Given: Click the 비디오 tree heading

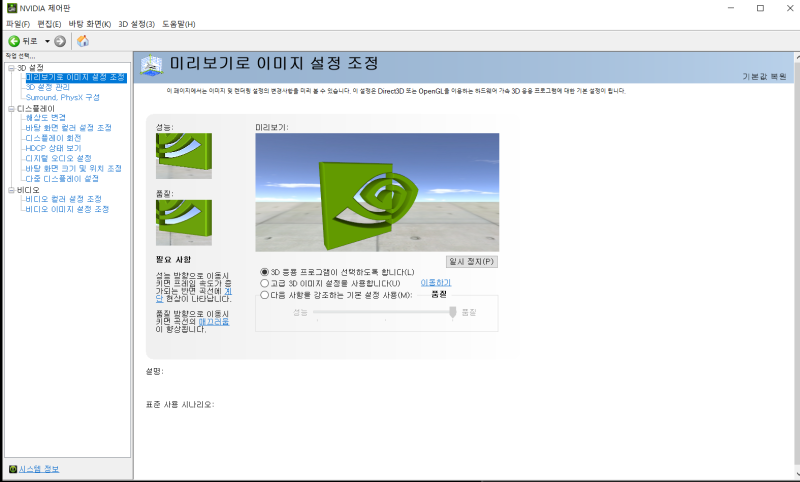Looking at the screenshot, I should (x=28, y=190).
